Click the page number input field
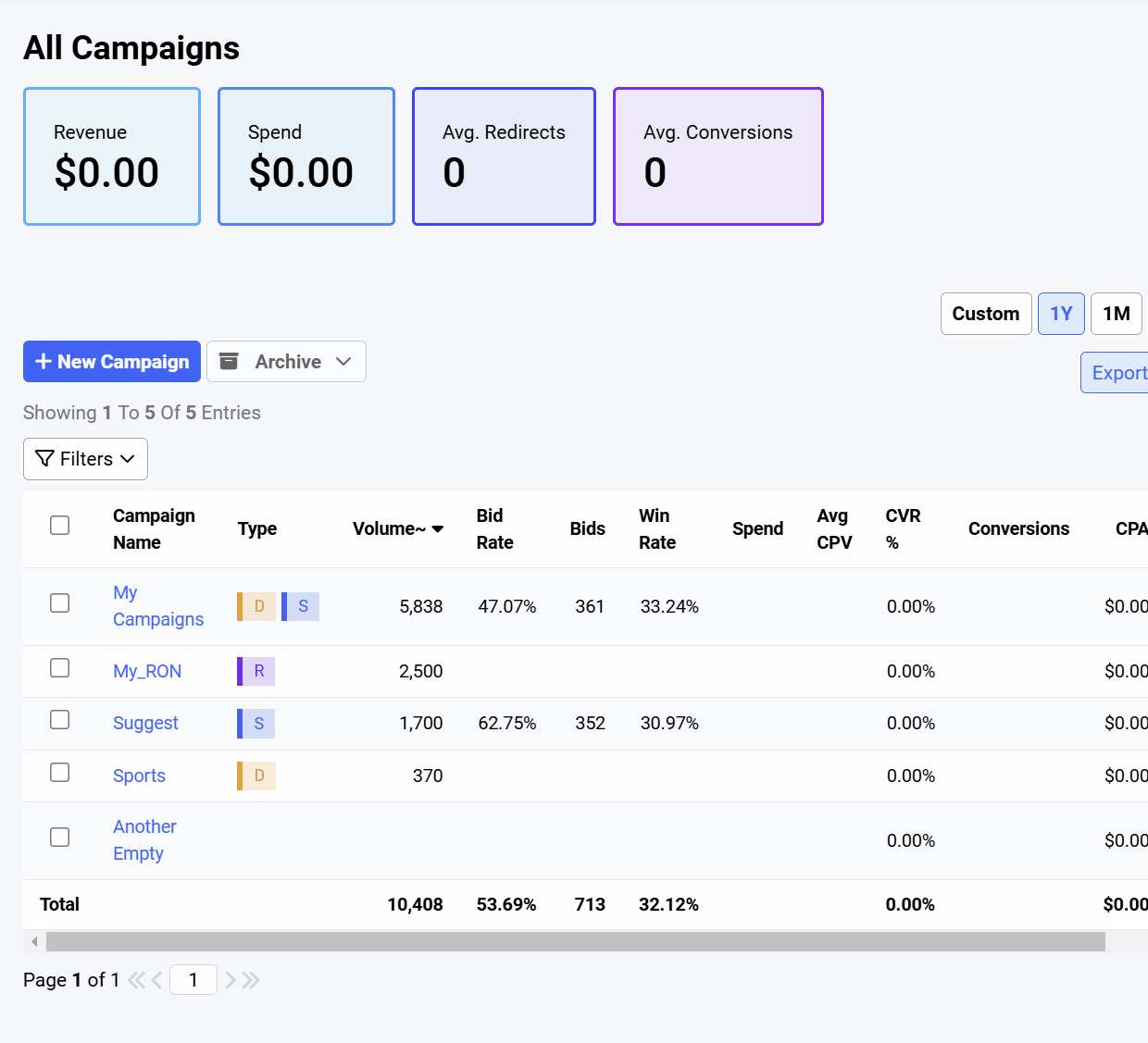Screen dimensions: 1148x1043 (x=193, y=980)
